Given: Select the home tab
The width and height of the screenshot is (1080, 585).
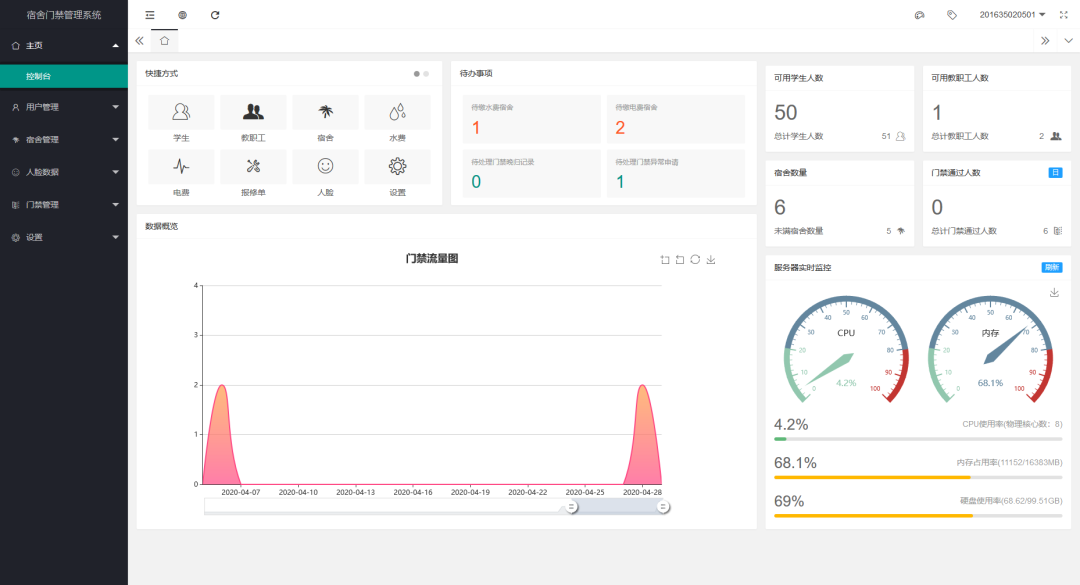Looking at the screenshot, I should coord(165,41).
